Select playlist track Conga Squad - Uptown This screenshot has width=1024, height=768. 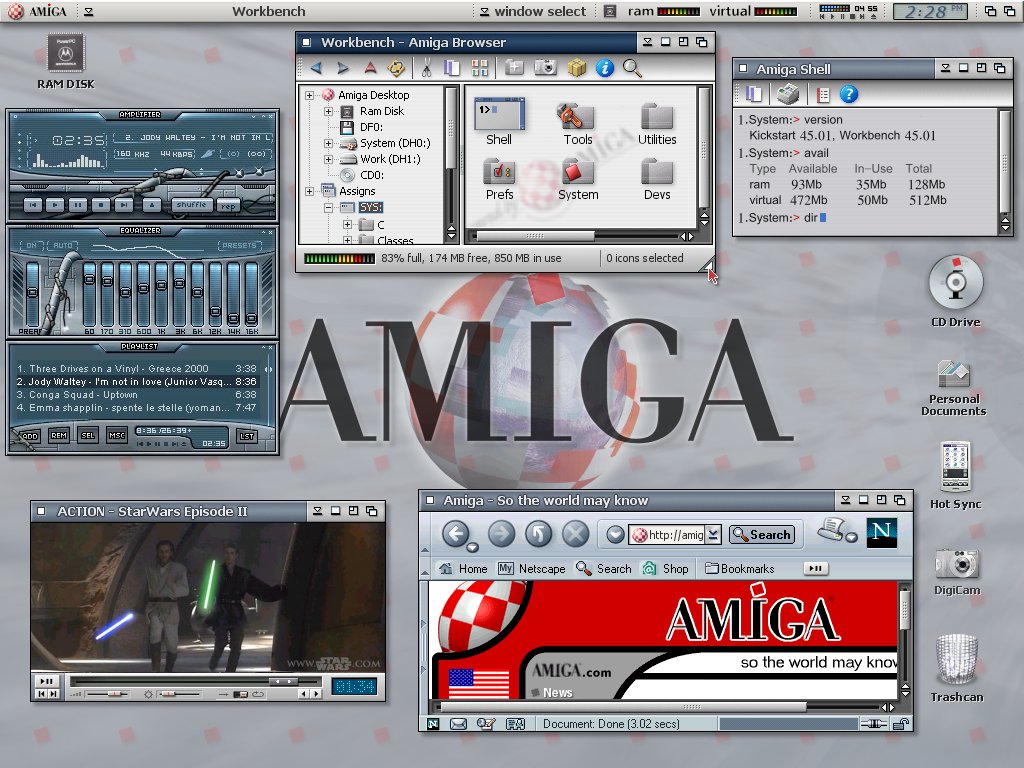(136, 394)
